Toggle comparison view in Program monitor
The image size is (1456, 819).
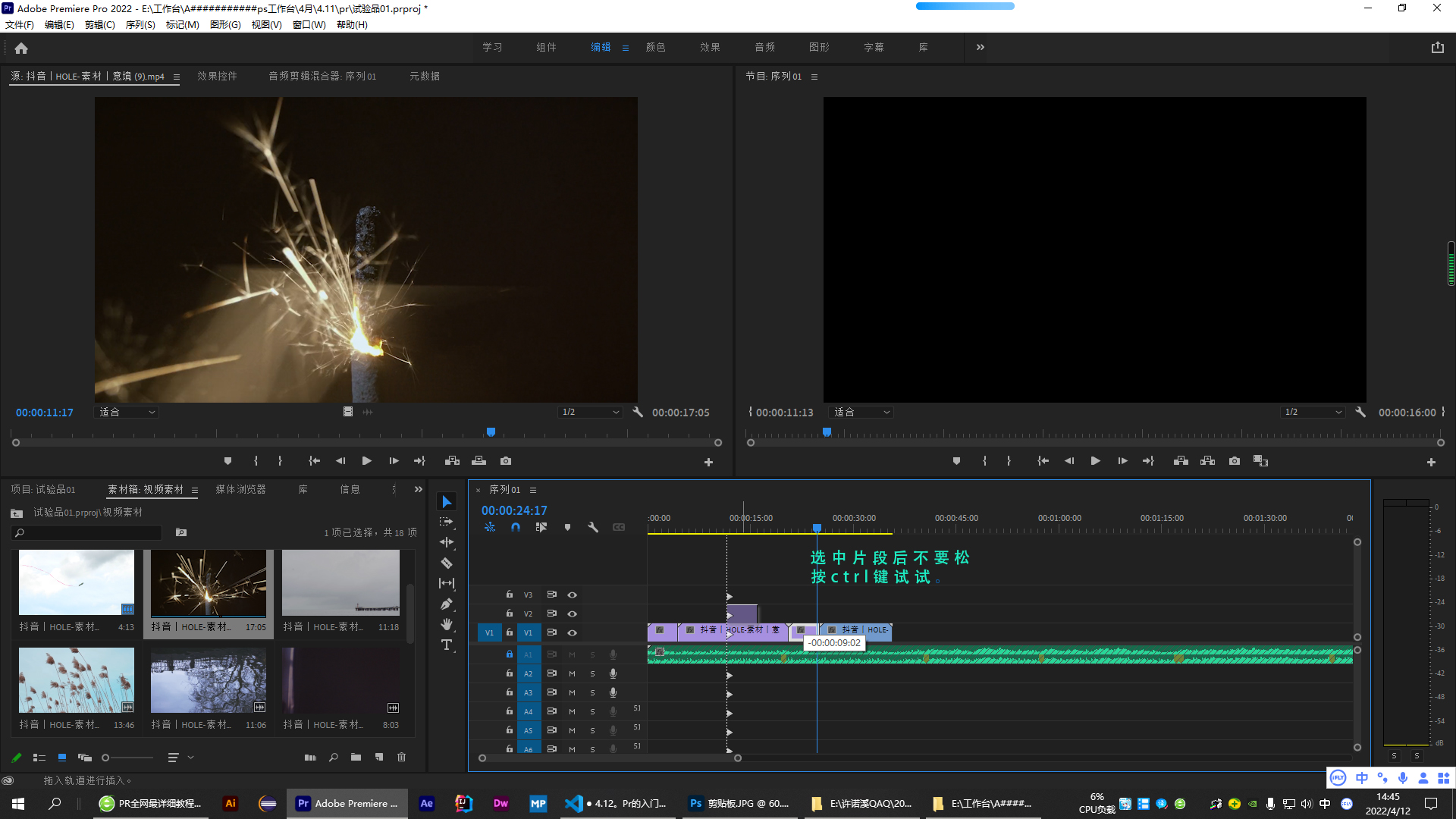(x=1261, y=461)
